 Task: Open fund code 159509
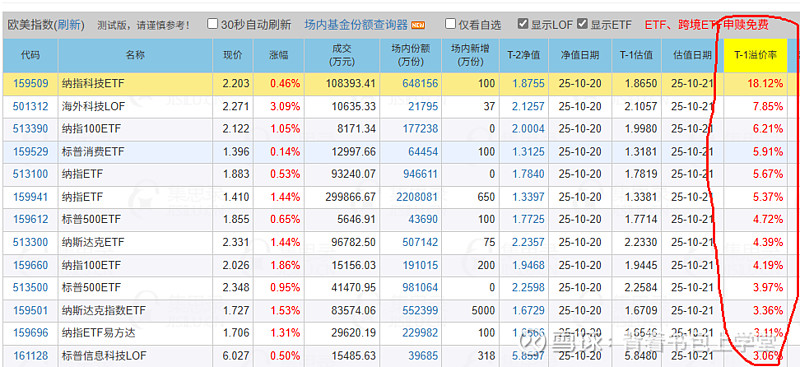coord(31,84)
